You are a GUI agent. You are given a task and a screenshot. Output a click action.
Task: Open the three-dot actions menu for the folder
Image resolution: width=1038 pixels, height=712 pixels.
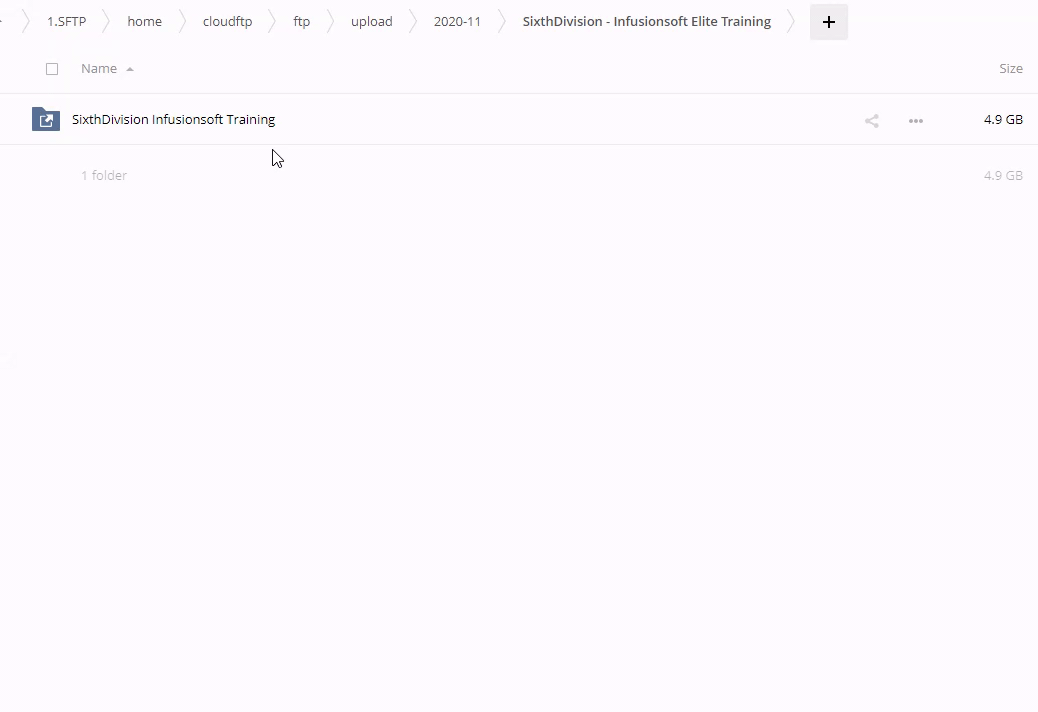click(915, 121)
